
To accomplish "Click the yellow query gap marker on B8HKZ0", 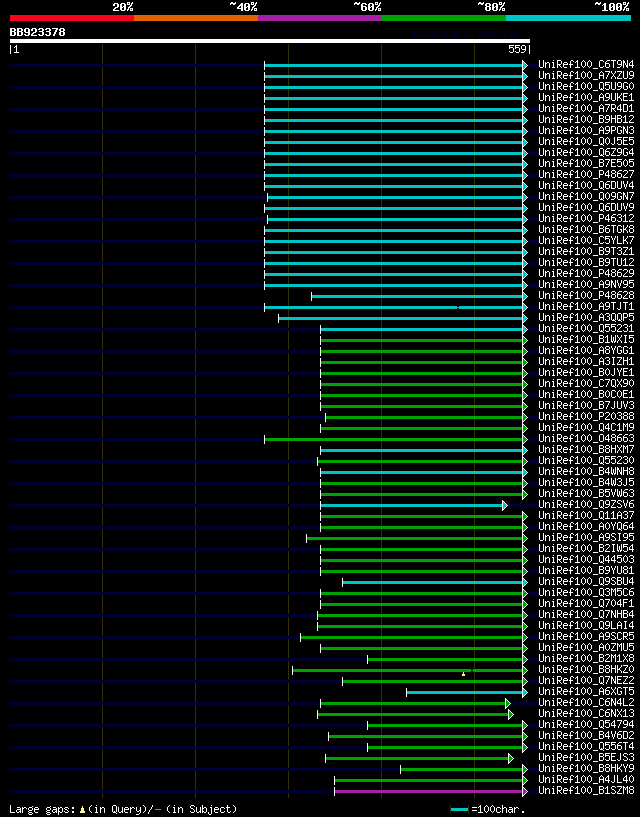I will [463, 674].
